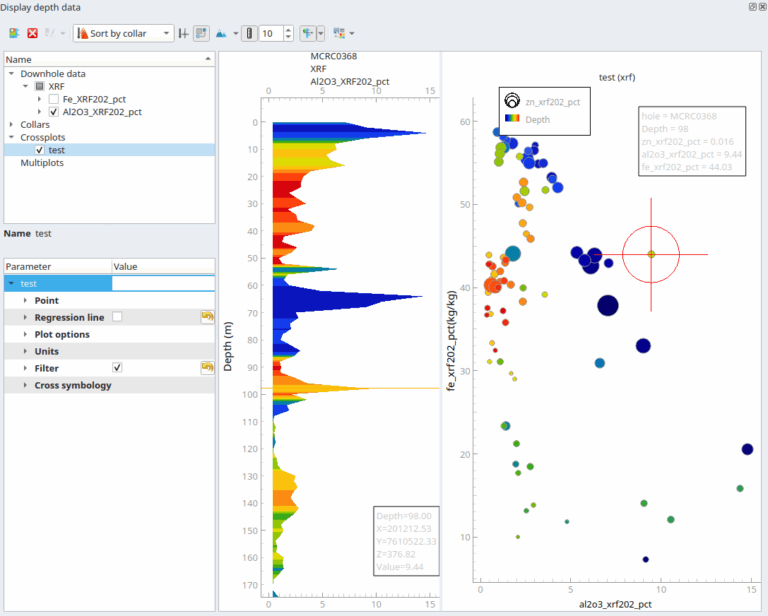The width and height of the screenshot is (768, 616).
Task: Toggle the highlighted plot layout toolbar icon
Action: [x=201, y=33]
